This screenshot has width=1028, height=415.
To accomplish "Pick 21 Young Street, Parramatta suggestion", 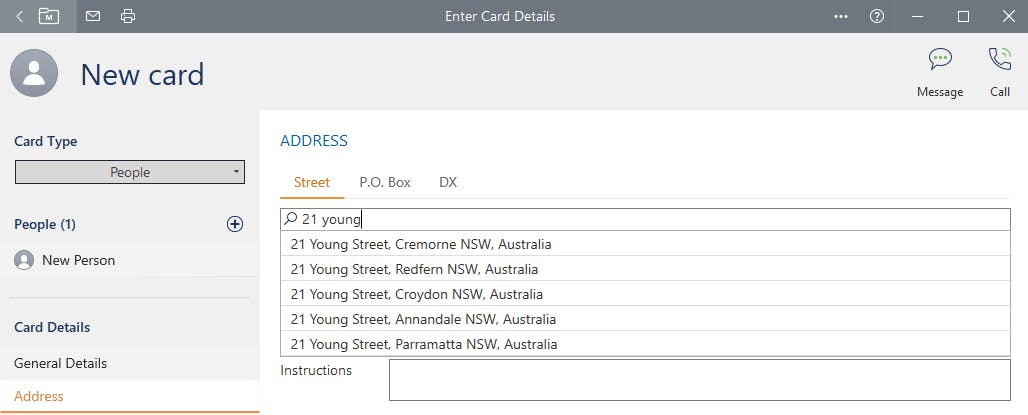I will click(x=424, y=344).
